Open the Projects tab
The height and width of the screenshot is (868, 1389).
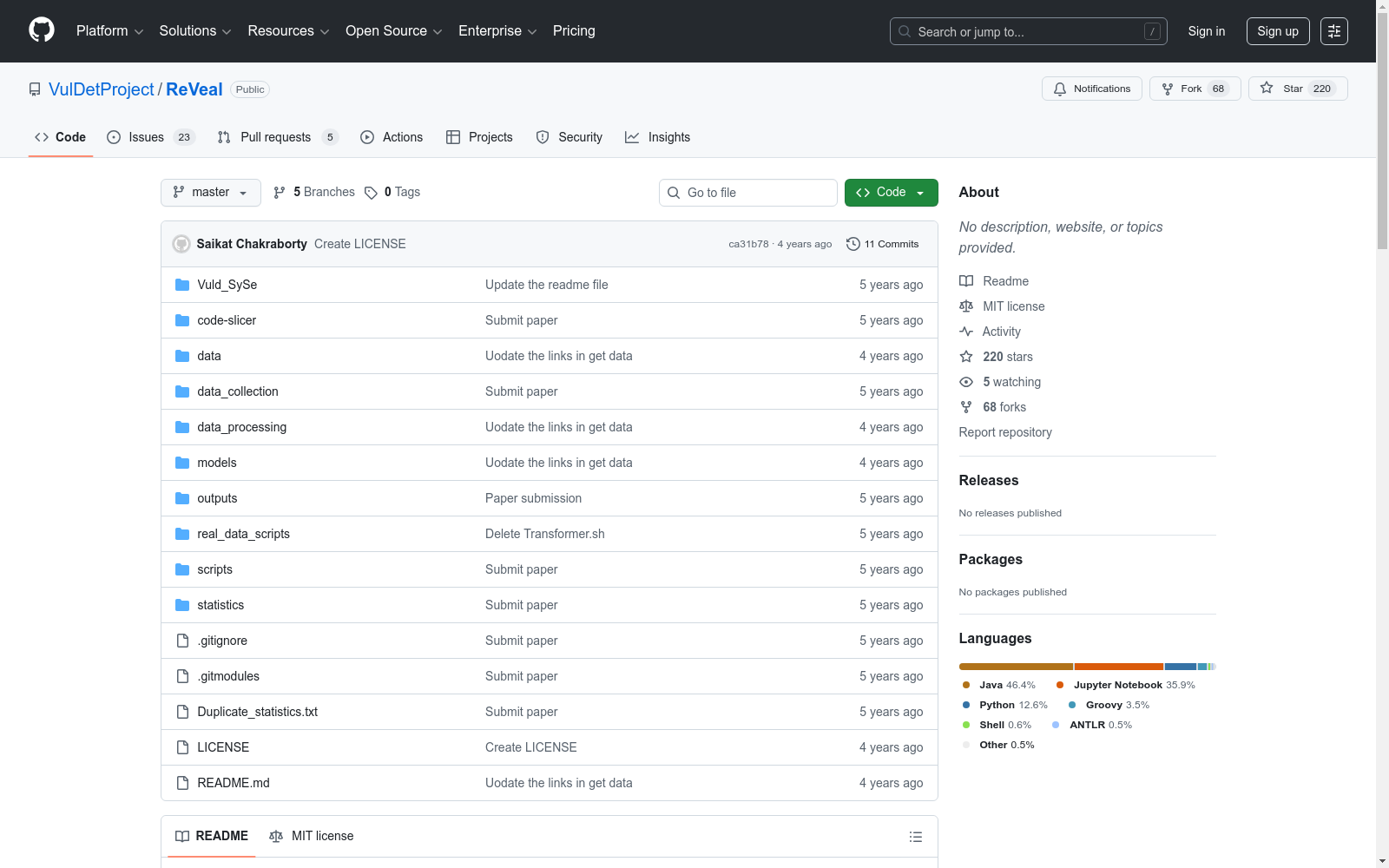tap(479, 137)
